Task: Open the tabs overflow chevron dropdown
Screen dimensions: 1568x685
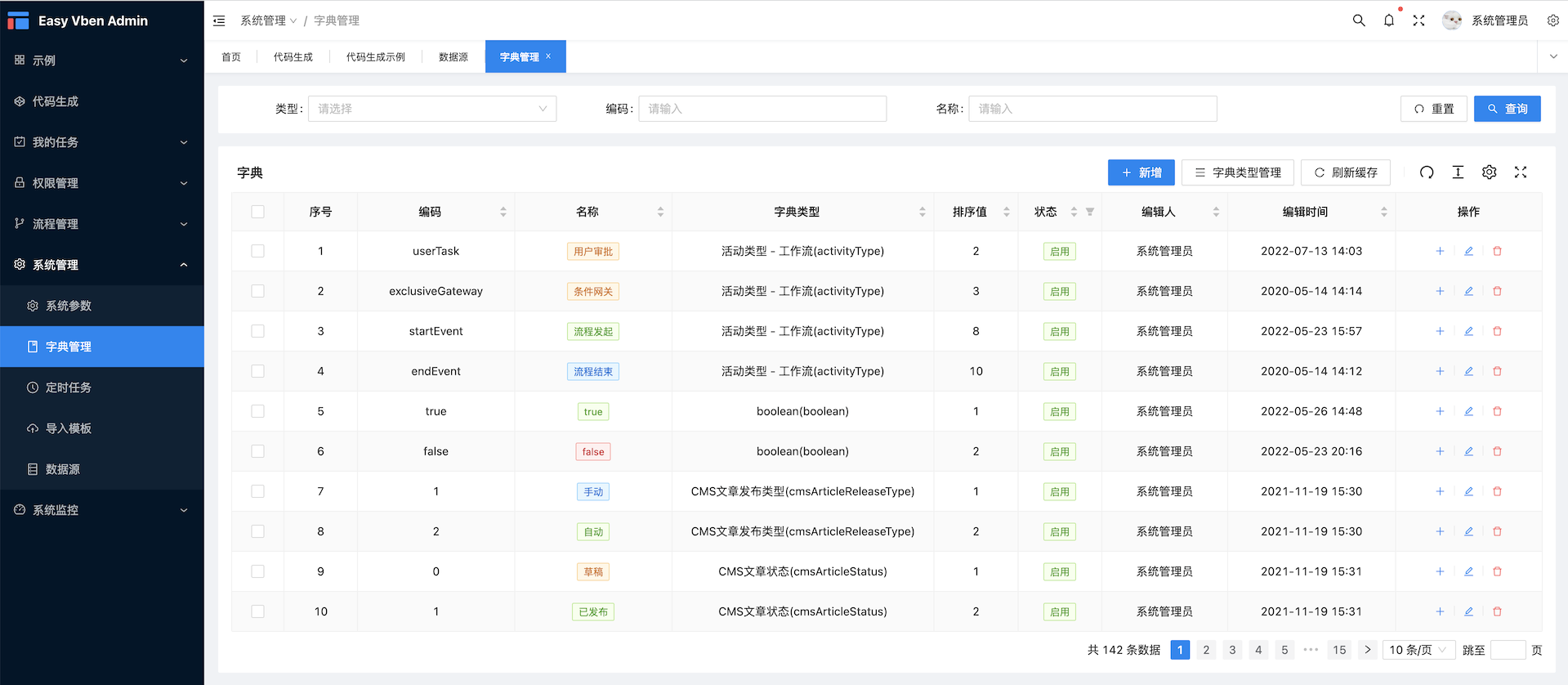Action: [1553, 56]
